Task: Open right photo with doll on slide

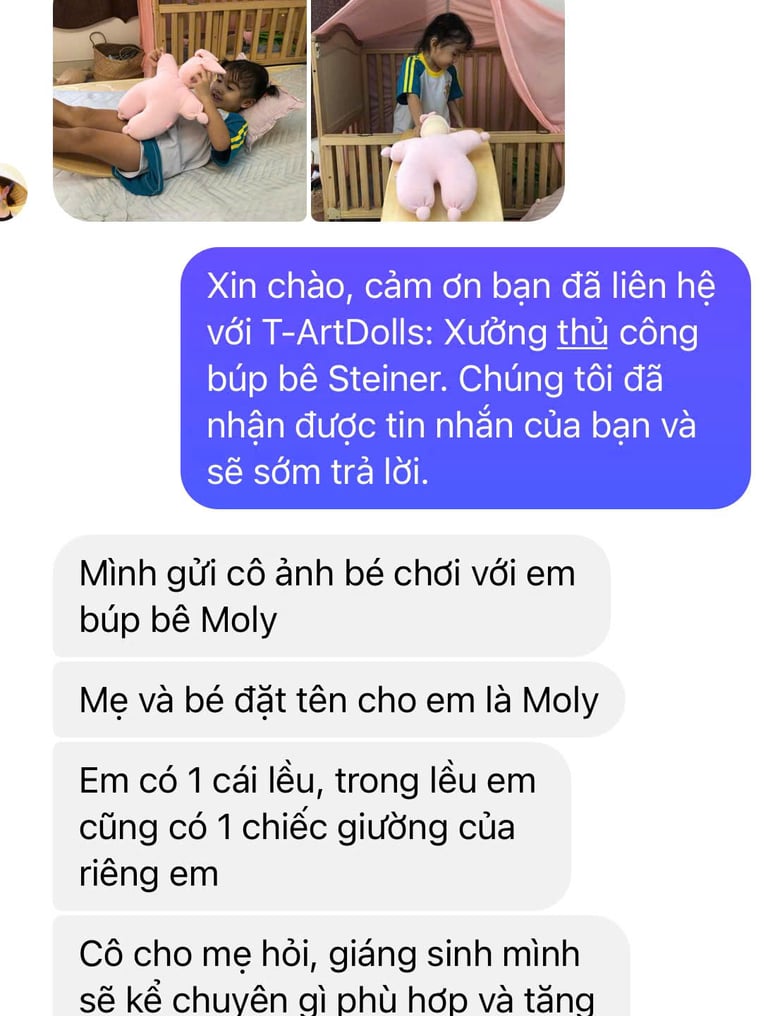Action: pos(437,110)
